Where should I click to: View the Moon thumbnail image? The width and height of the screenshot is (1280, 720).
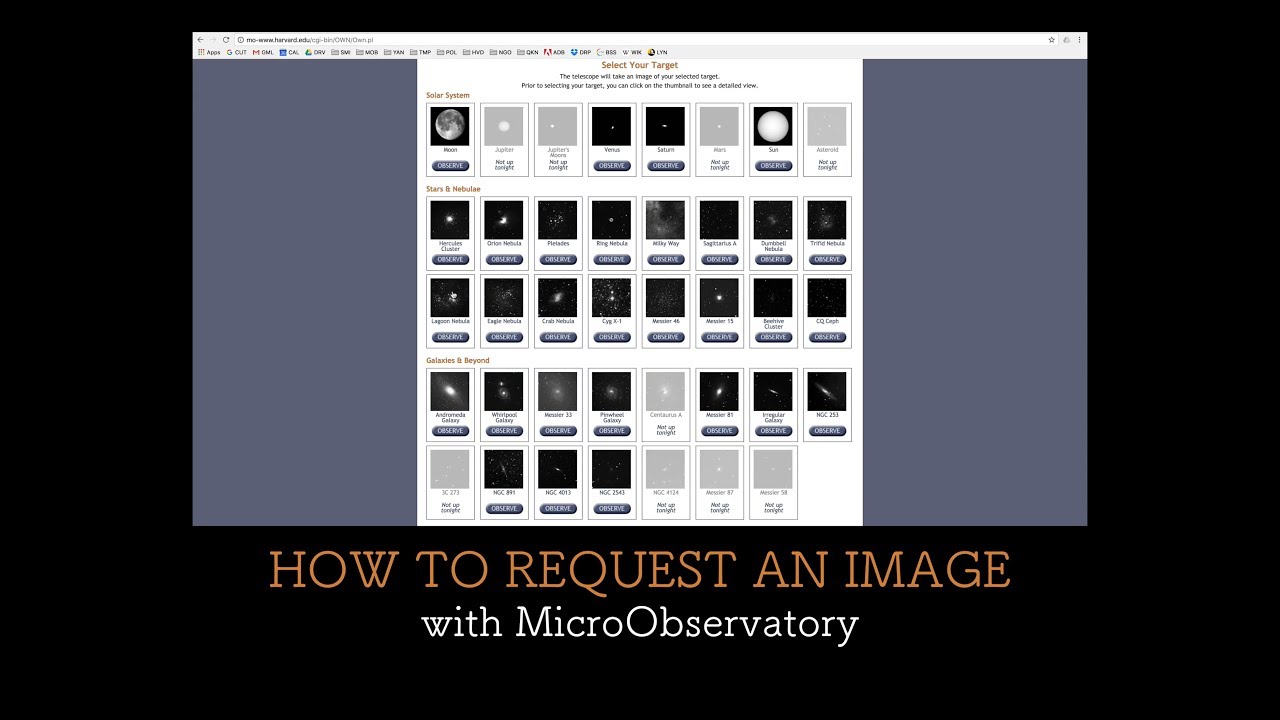[450, 126]
